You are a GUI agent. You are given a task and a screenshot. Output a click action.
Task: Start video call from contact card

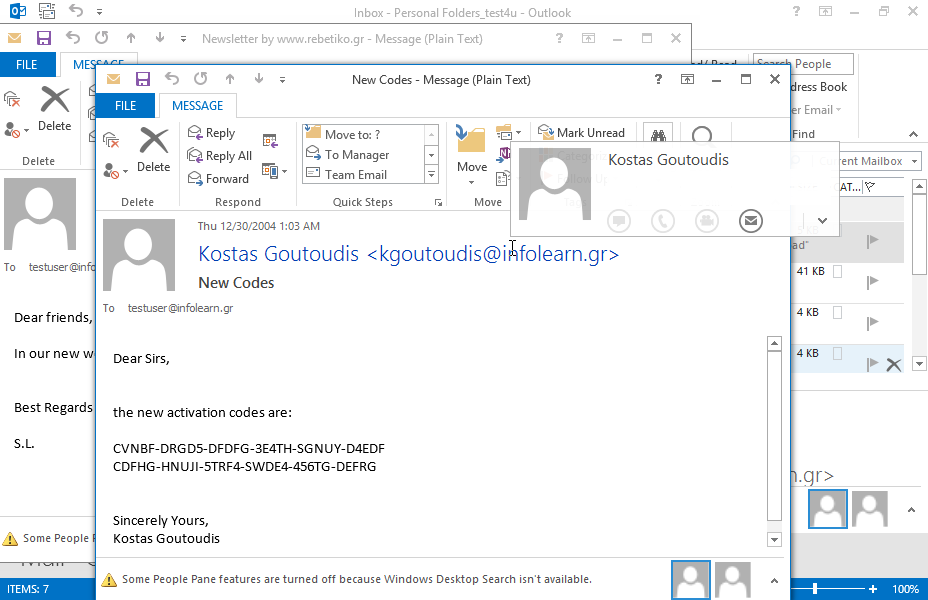[707, 221]
